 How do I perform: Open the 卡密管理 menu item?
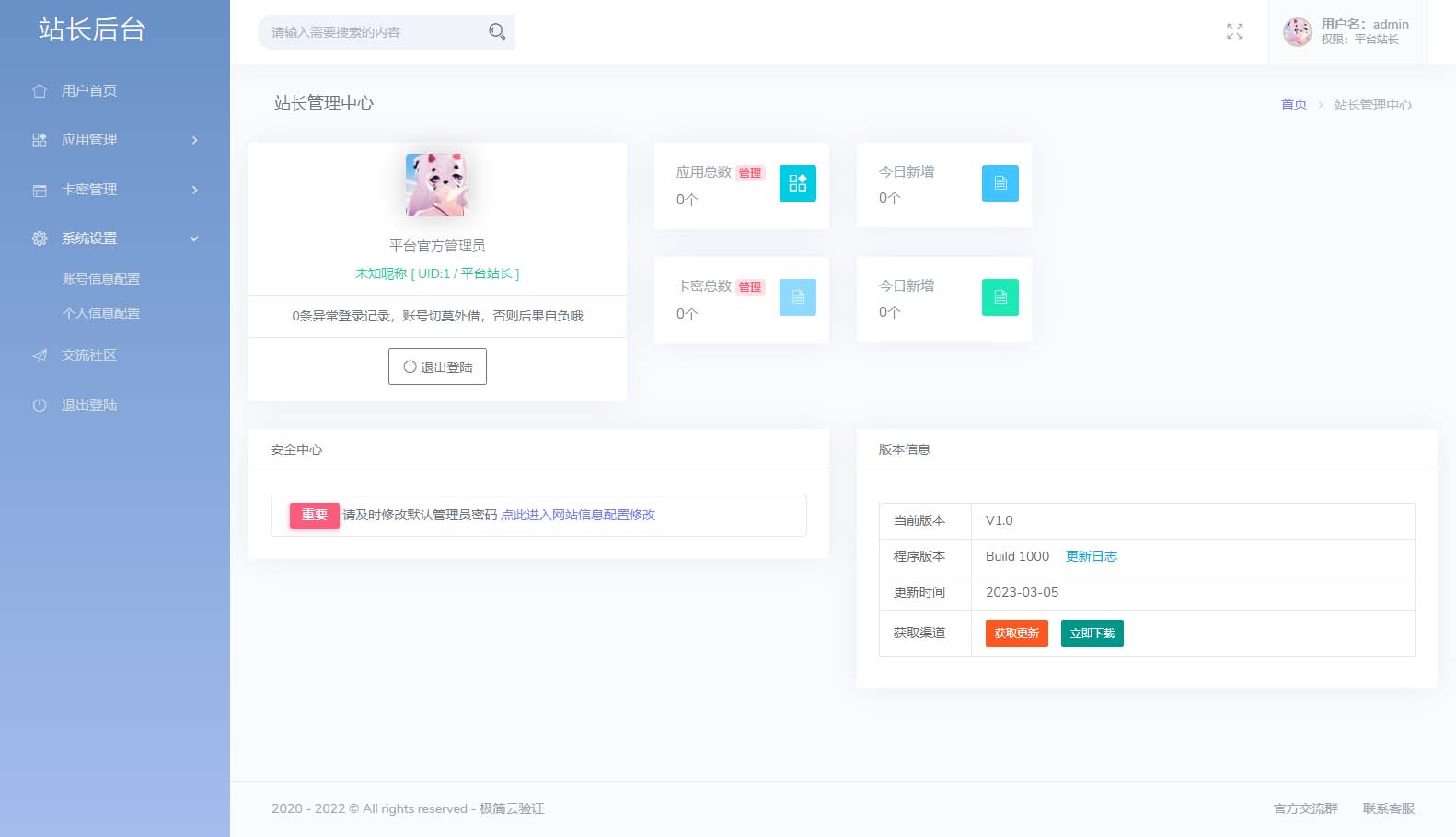[x=115, y=190]
